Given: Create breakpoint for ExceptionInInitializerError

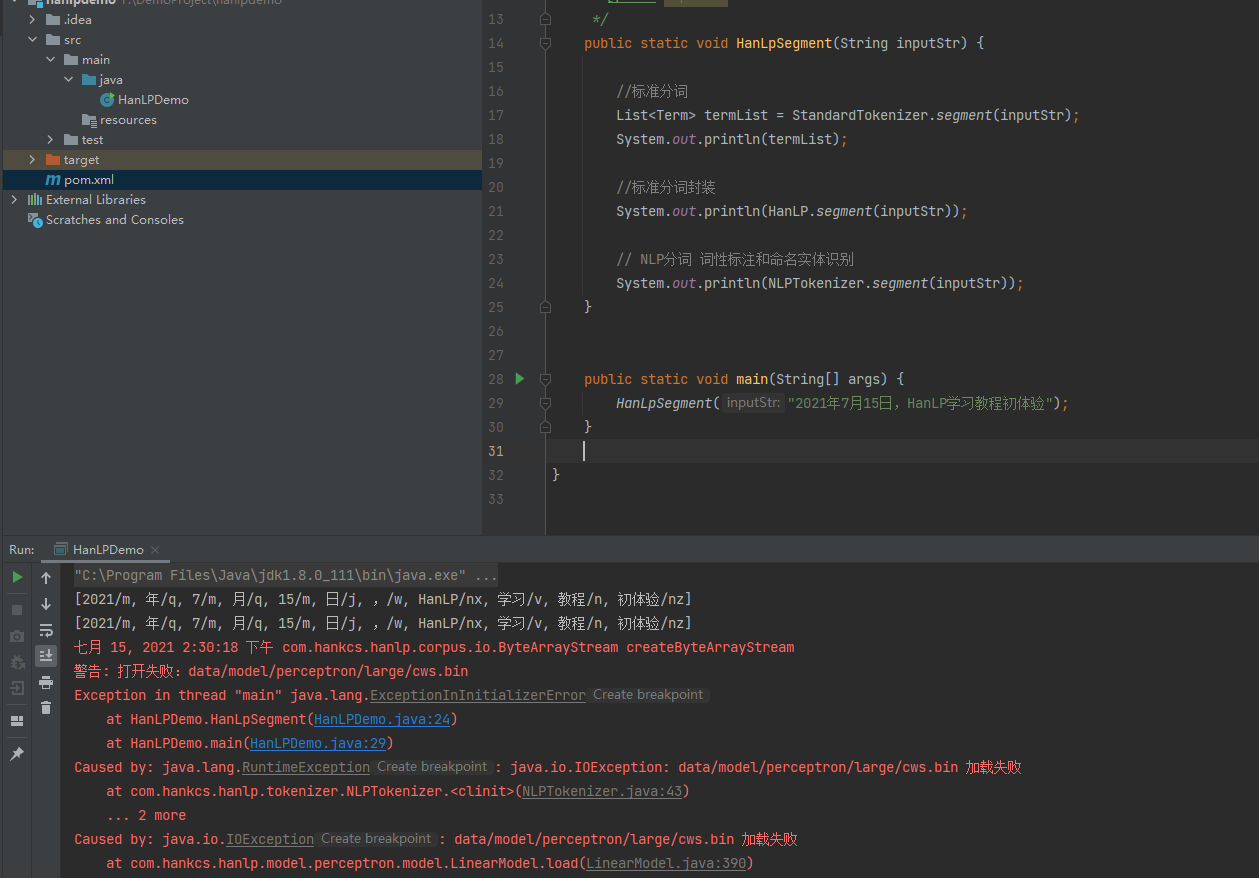Looking at the screenshot, I should click(648, 695).
